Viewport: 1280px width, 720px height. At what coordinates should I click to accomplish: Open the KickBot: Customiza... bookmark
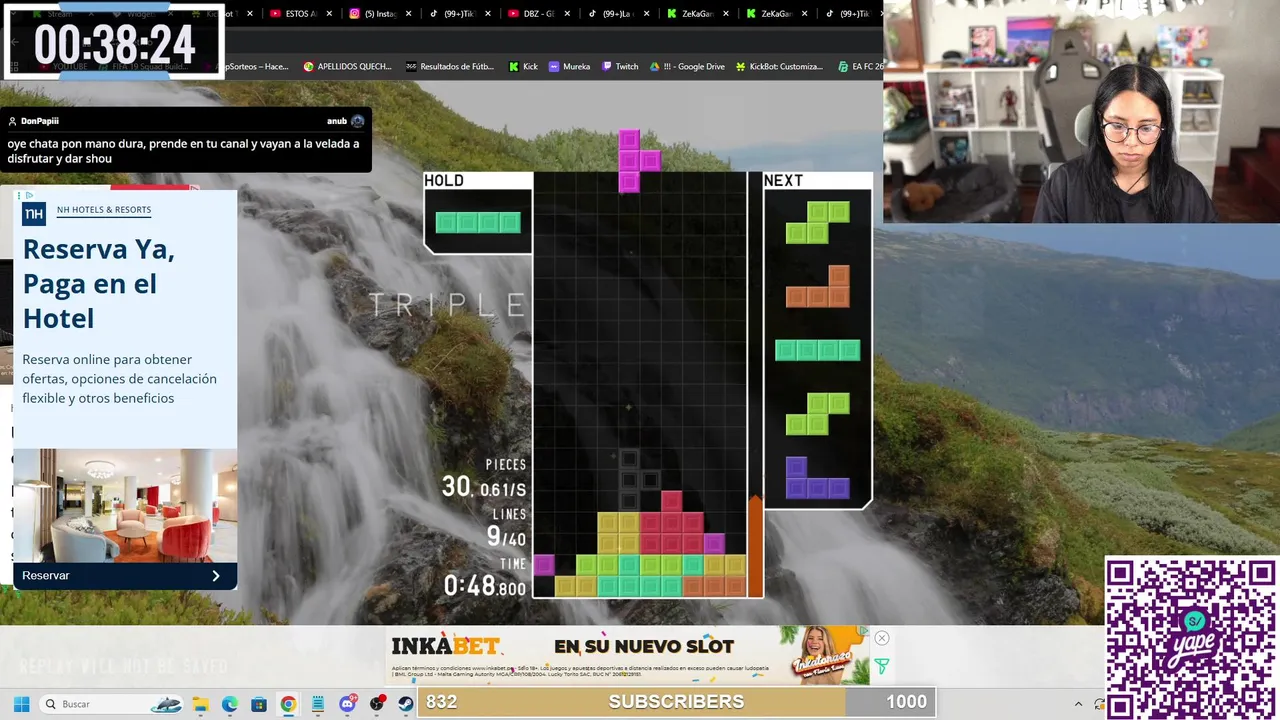point(779,66)
